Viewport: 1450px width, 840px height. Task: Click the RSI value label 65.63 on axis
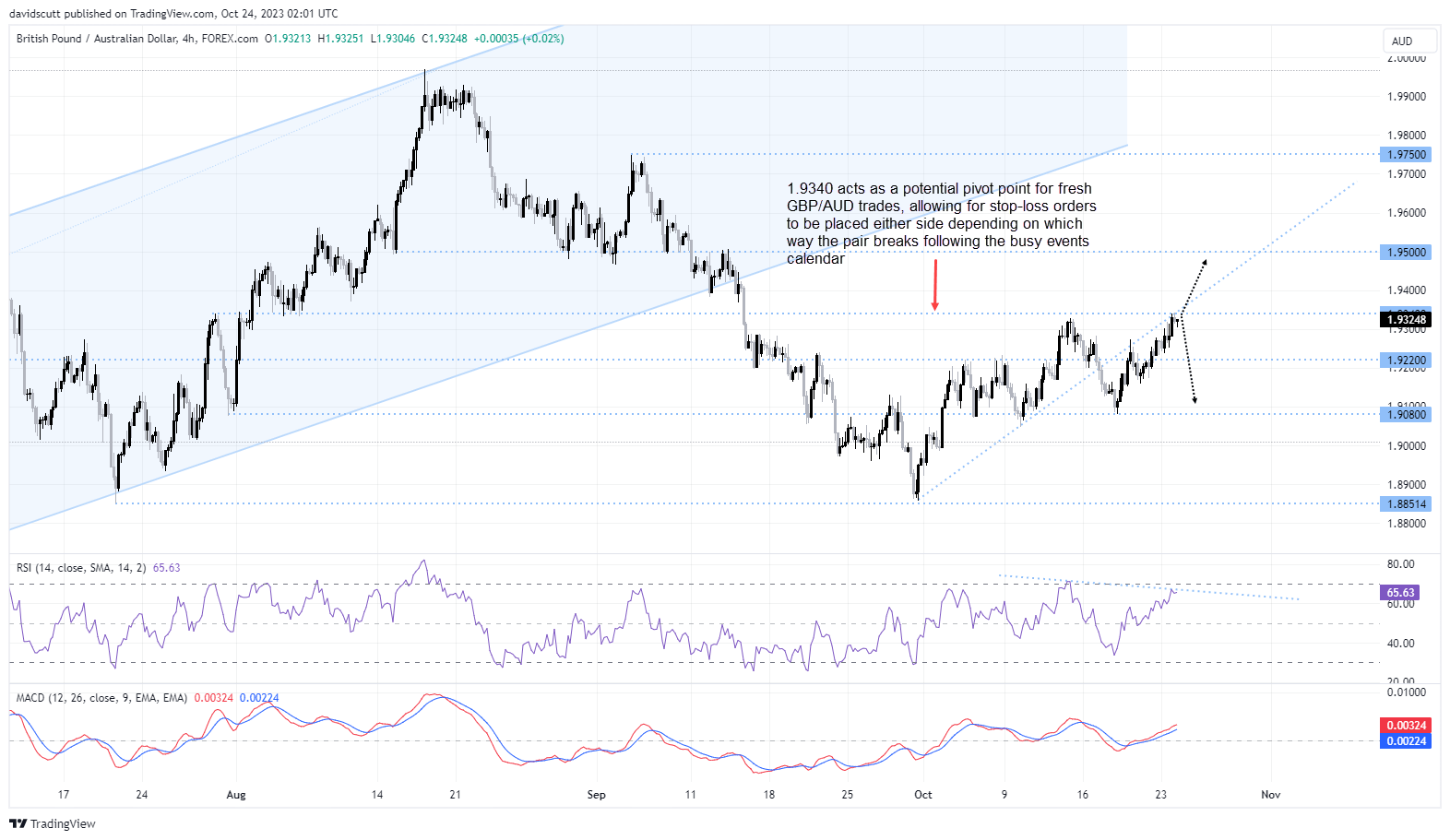click(1400, 593)
